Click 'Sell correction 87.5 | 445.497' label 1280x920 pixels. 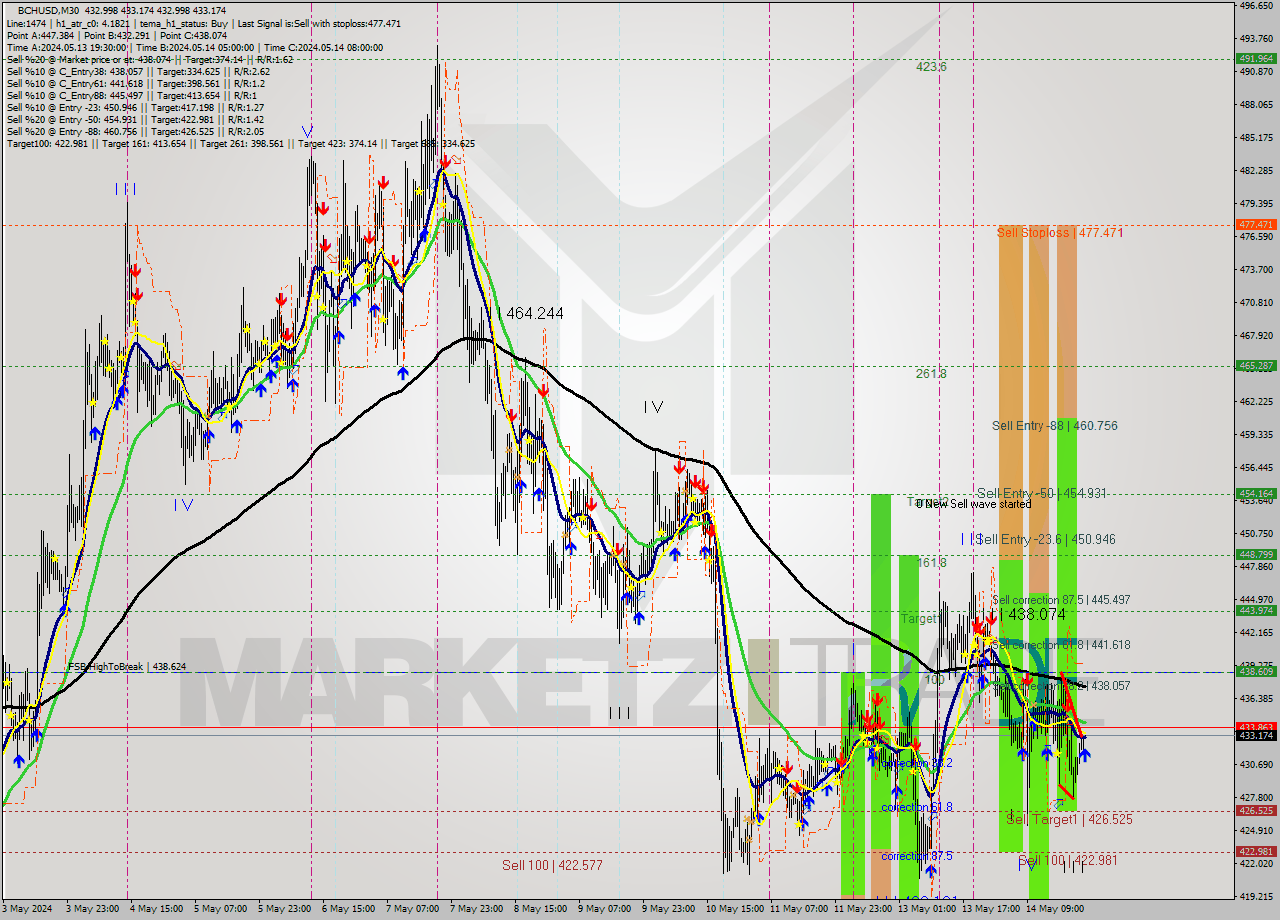pyautogui.click(x=1061, y=600)
